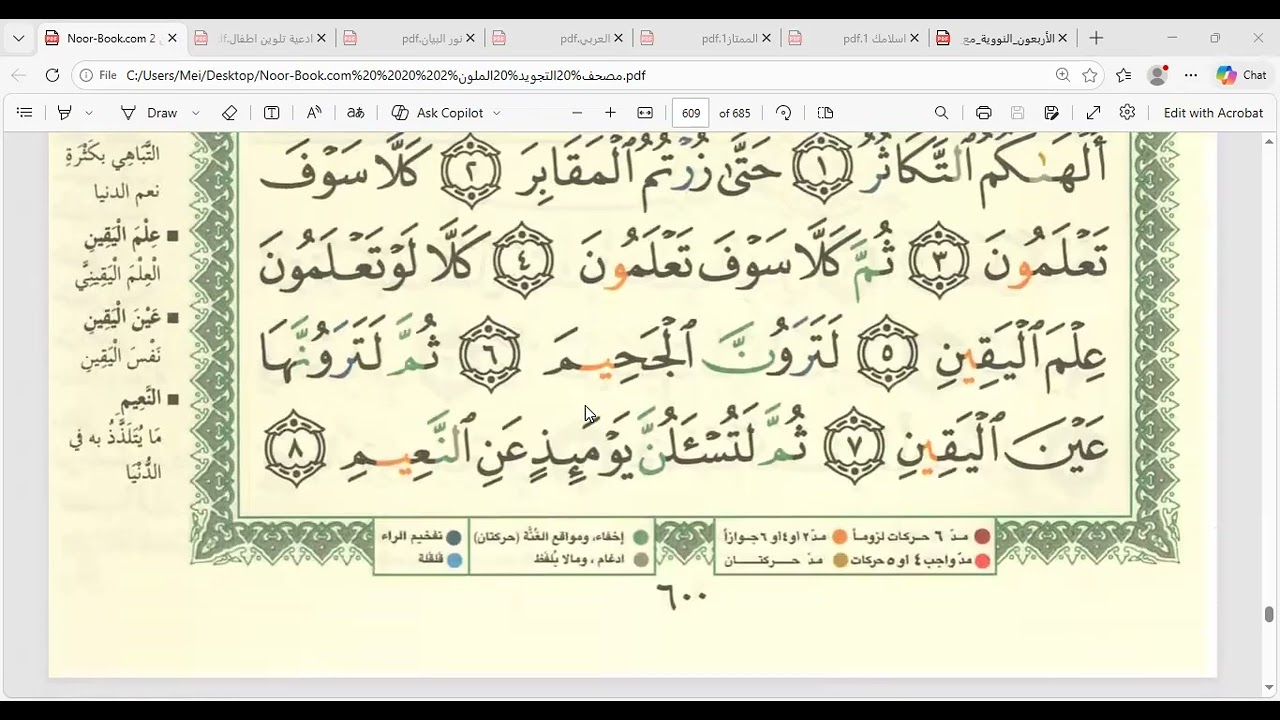Start Read aloud
This screenshot has width=1280, height=720.
(314, 113)
